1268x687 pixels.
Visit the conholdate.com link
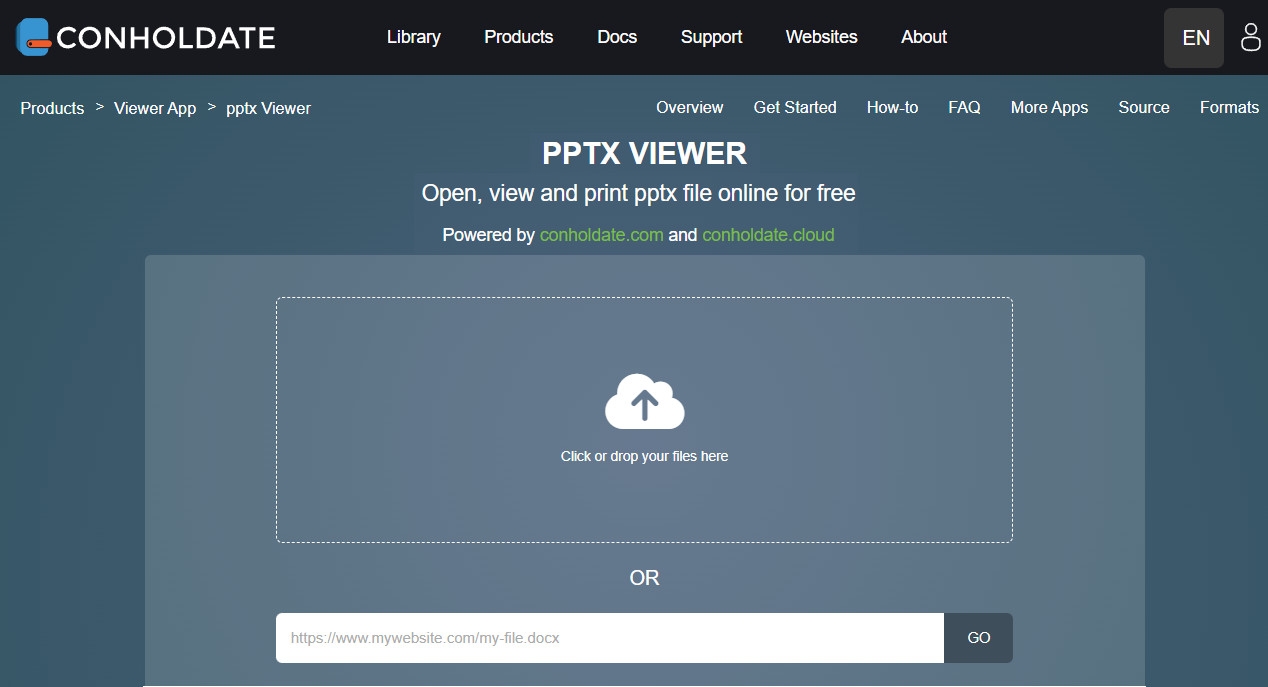[602, 235]
